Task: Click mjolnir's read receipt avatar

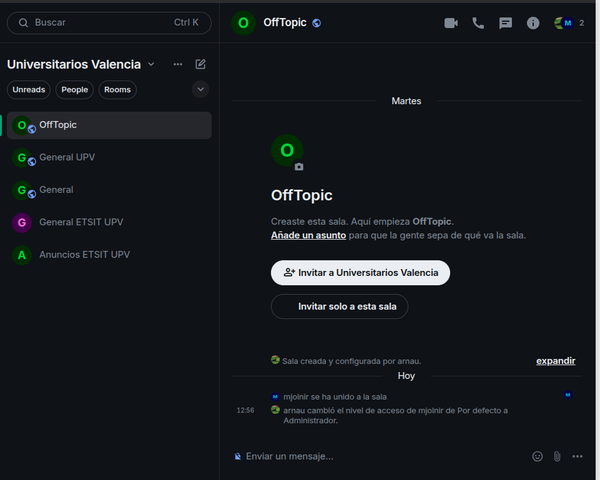Action: point(568,395)
